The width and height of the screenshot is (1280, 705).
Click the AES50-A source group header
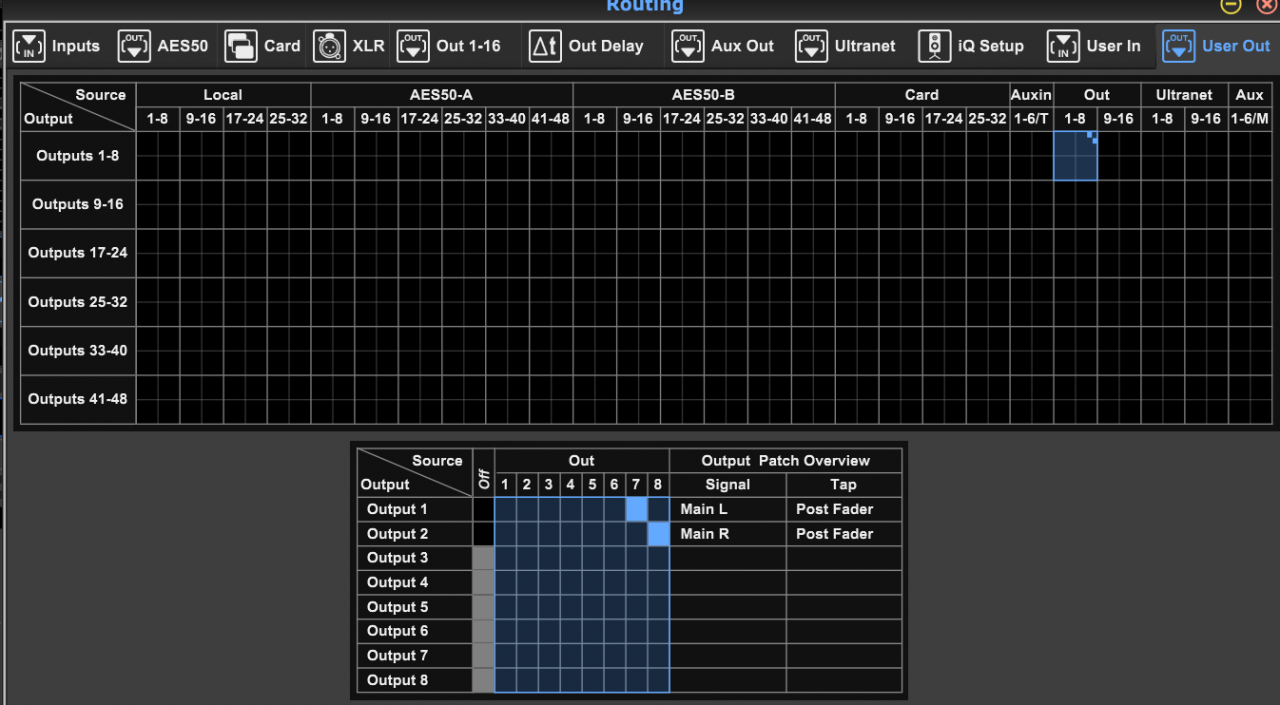pos(441,95)
